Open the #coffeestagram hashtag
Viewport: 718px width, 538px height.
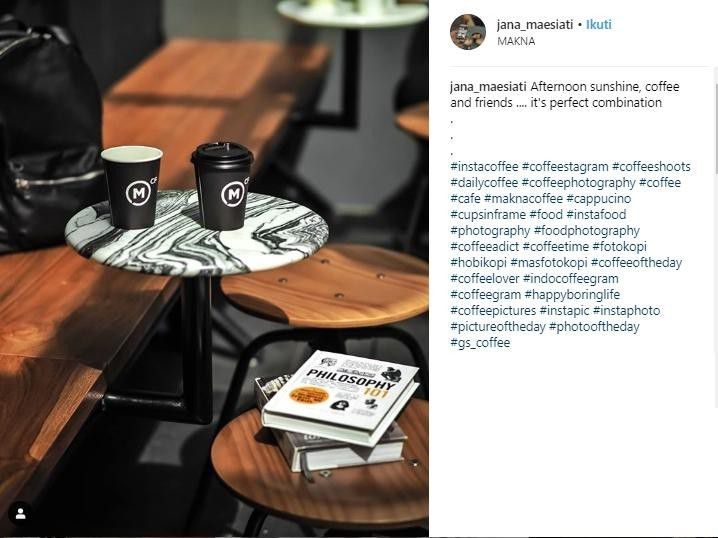(x=565, y=167)
